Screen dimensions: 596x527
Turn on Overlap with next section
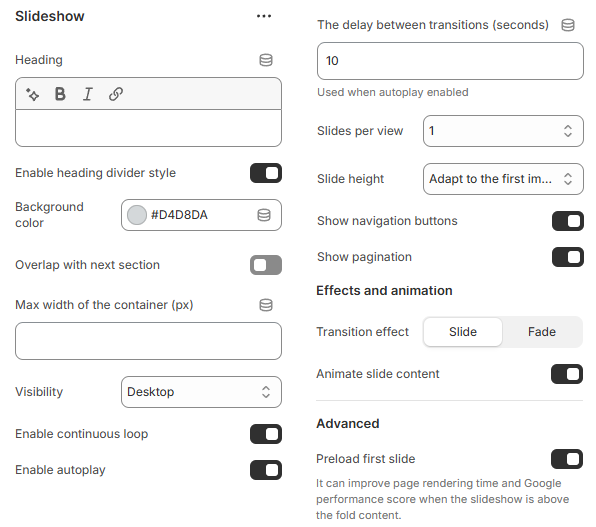point(266,265)
